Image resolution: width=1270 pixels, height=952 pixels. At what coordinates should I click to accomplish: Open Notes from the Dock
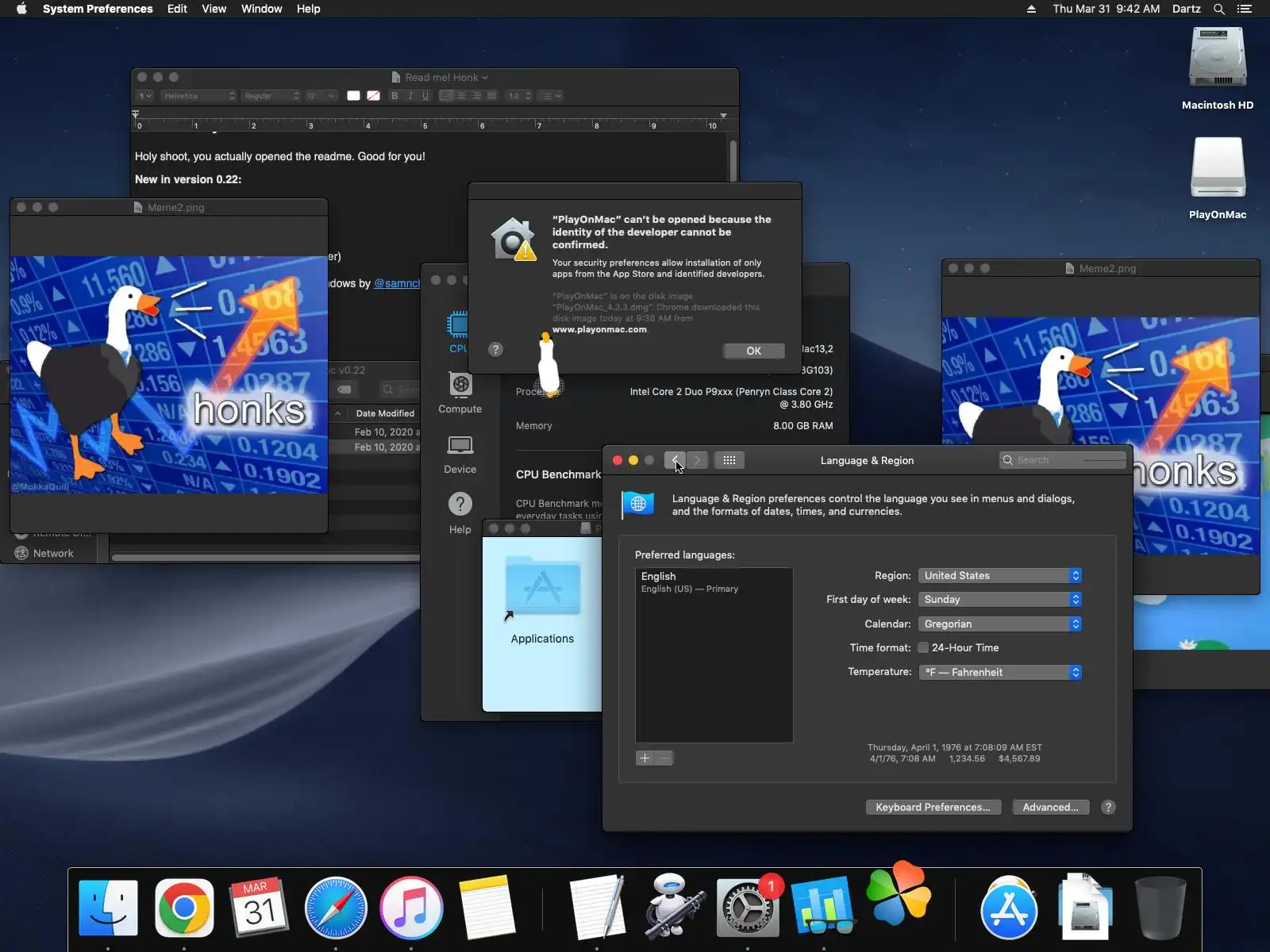[x=487, y=908]
